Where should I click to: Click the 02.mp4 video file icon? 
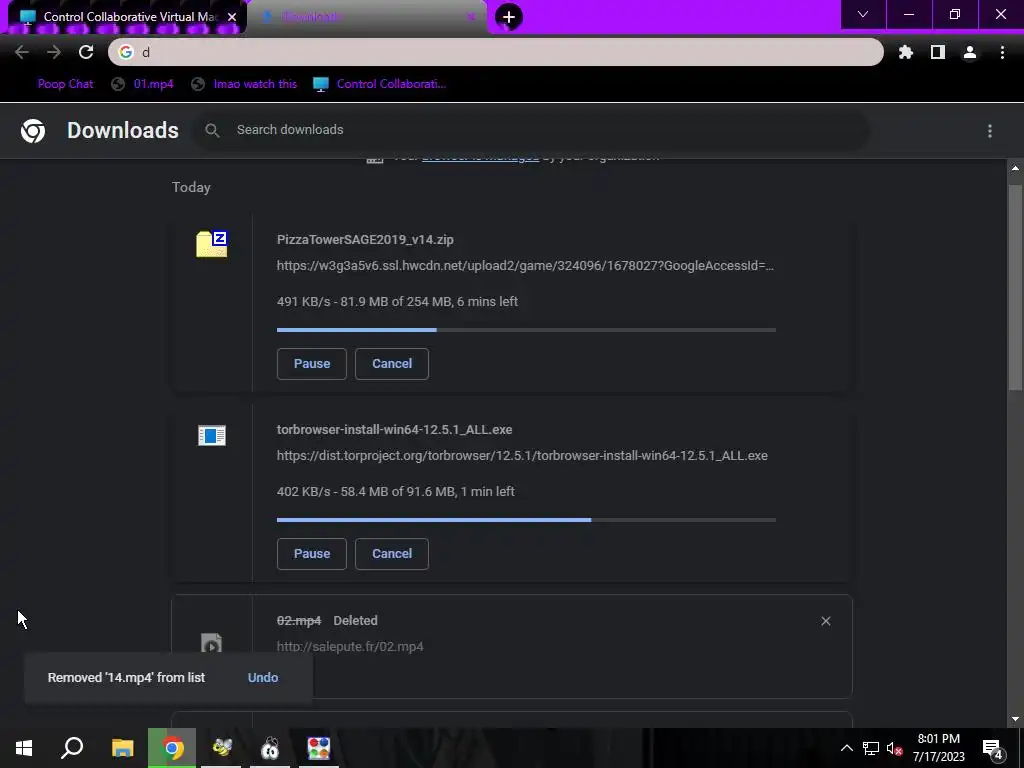pos(211,644)
